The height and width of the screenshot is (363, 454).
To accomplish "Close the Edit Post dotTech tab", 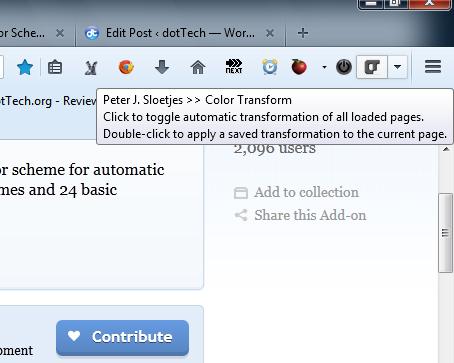I will pos(270,33).
